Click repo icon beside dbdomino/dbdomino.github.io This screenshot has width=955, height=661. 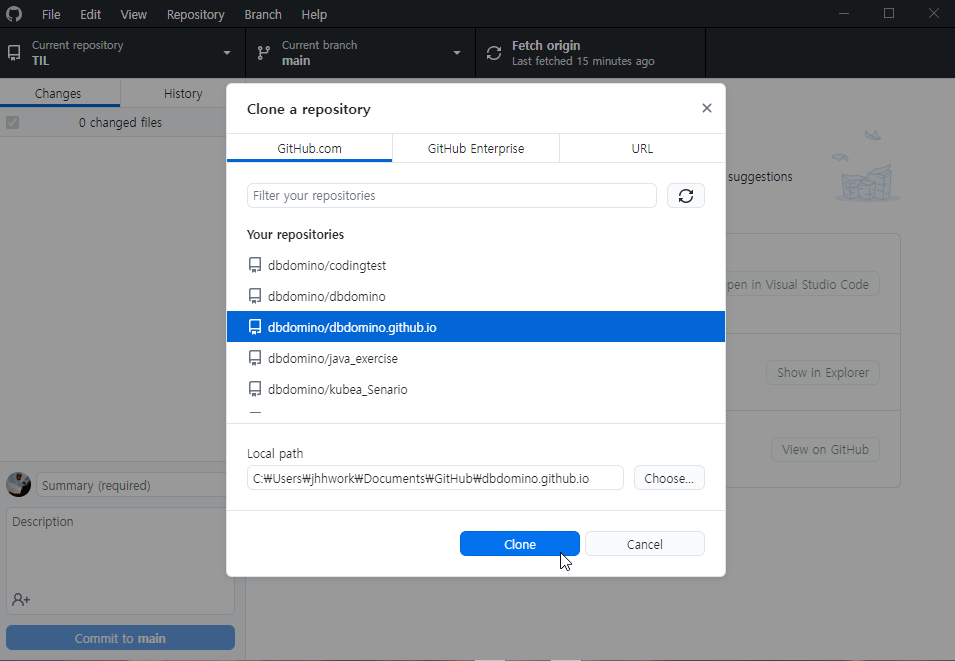[255, 327]
